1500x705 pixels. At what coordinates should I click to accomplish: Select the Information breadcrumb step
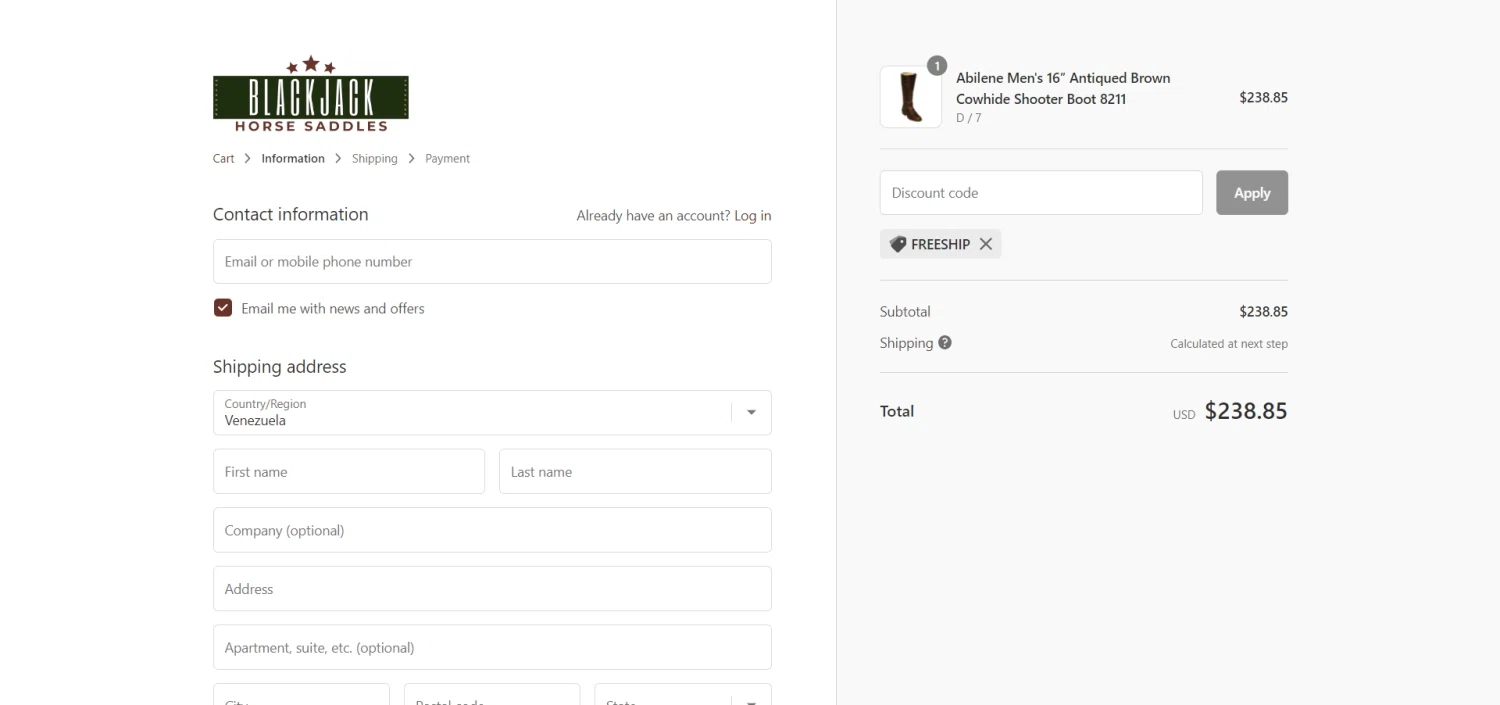(x=293, y=158)
